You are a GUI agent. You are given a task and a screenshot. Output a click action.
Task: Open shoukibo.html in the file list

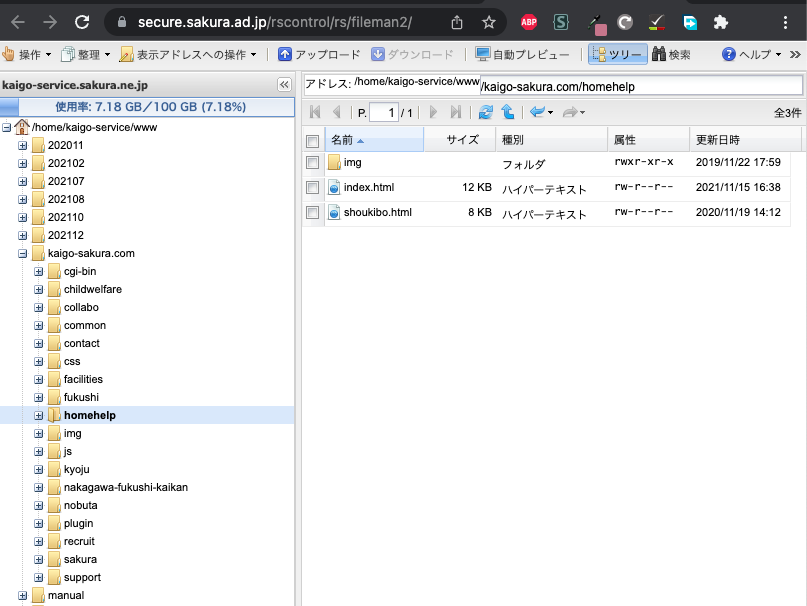tap(377, 212)
